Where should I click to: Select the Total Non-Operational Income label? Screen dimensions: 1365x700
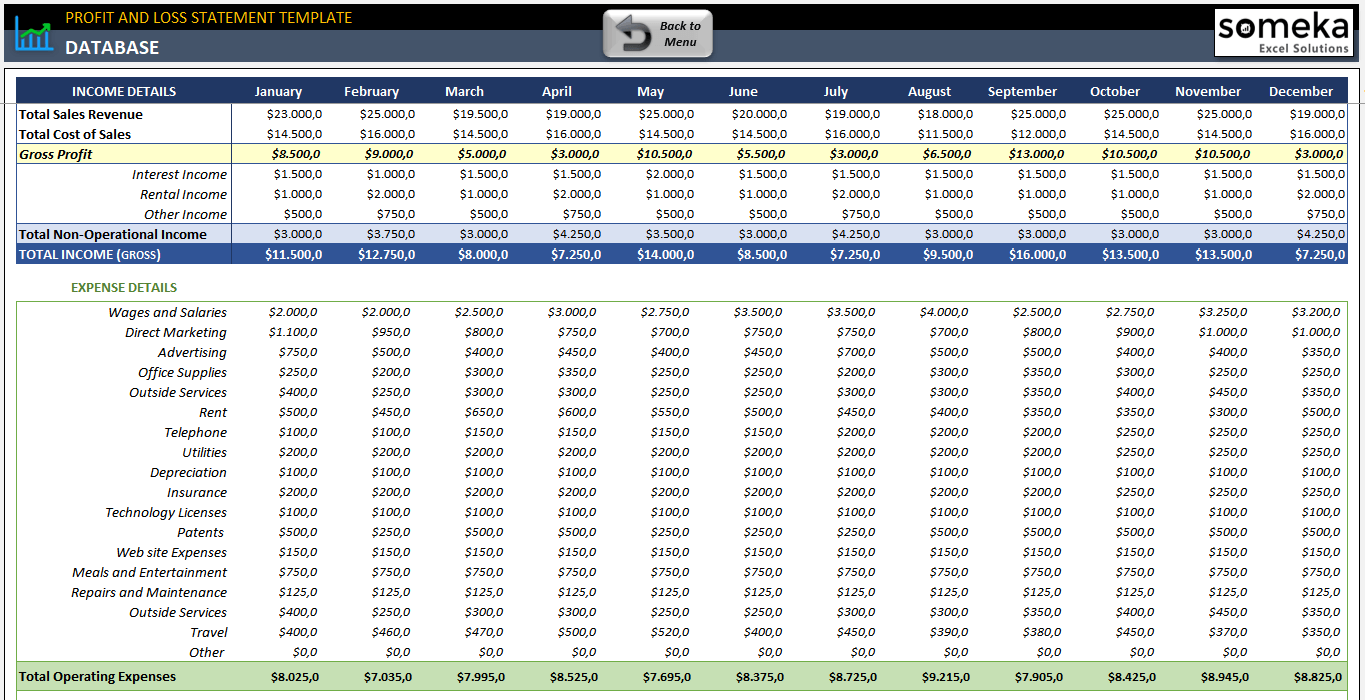click(x=113, y=234)
